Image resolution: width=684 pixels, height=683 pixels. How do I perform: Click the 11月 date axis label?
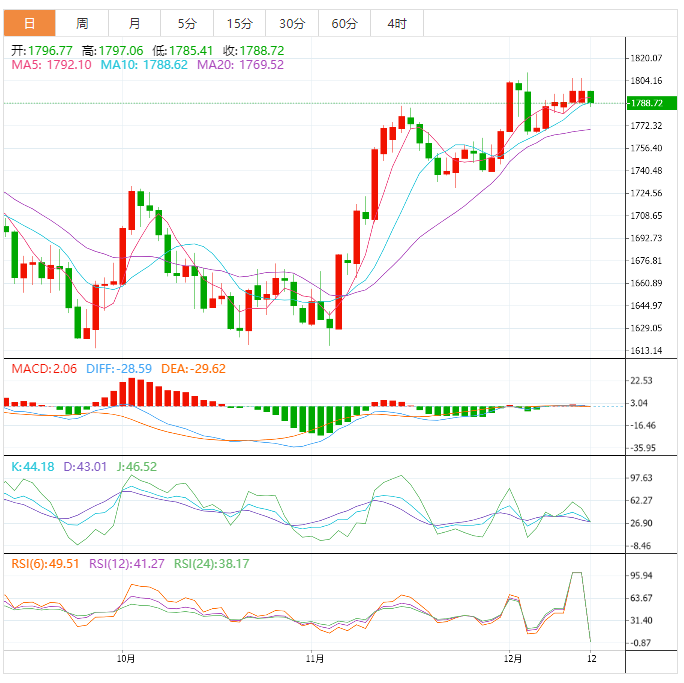(x=315, y=659)
